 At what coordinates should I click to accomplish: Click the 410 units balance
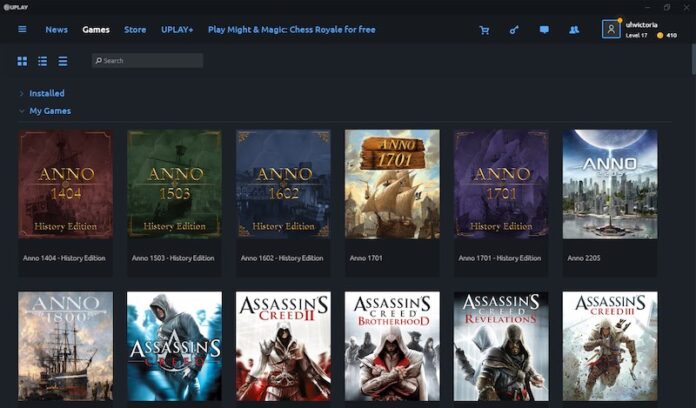672,36
